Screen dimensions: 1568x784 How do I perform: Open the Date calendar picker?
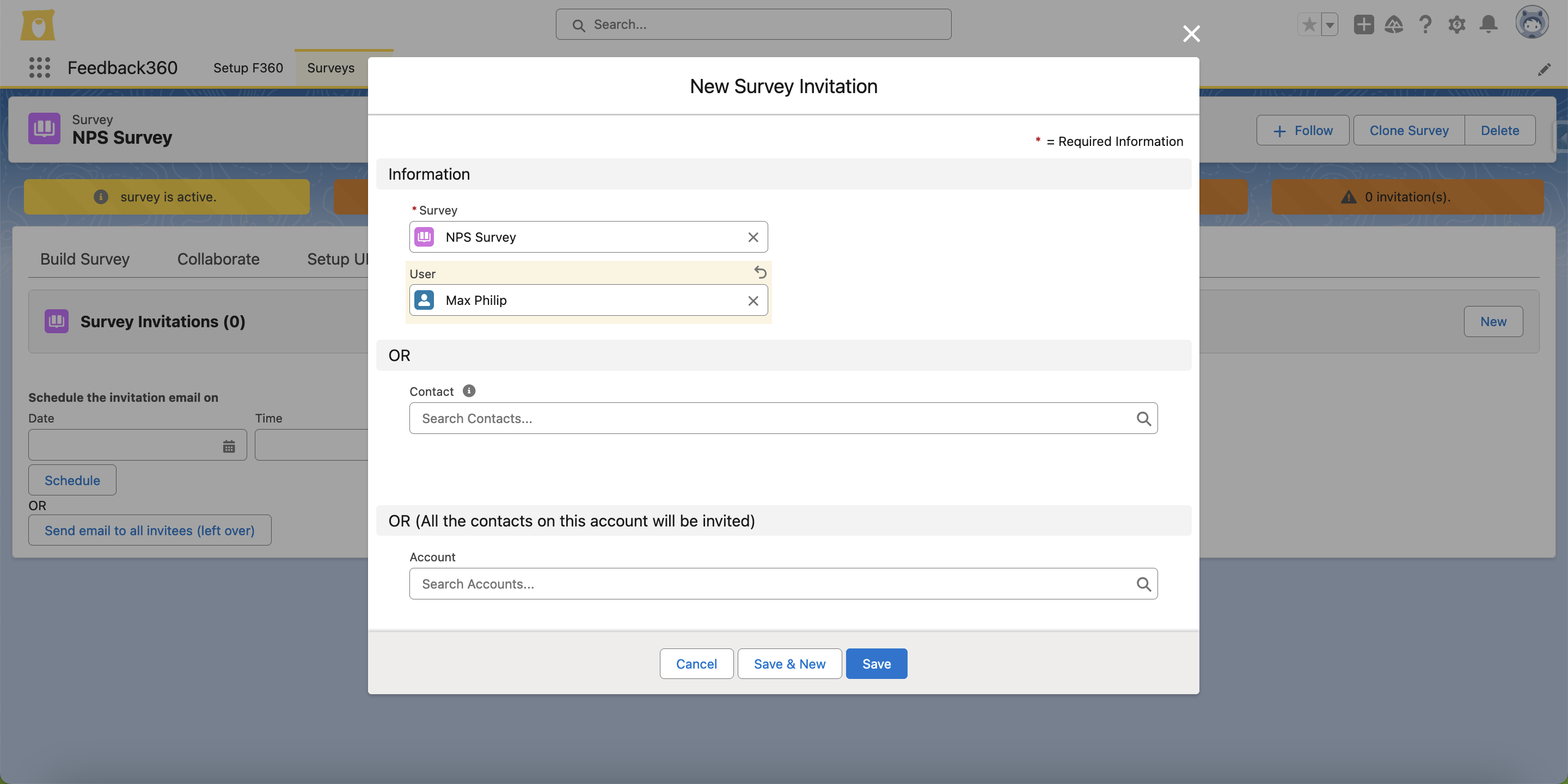(229, 446)
